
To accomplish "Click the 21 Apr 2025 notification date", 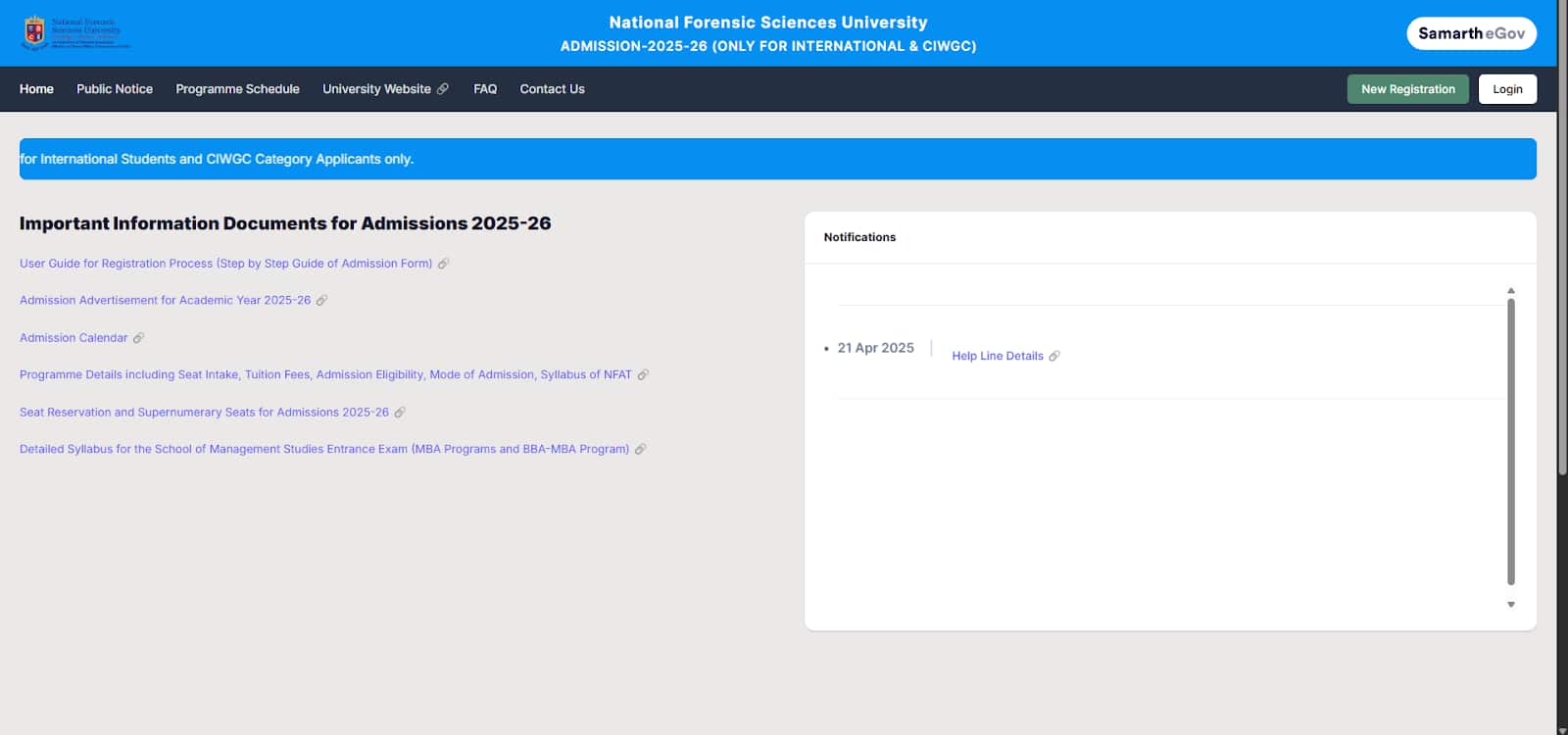I will [875, 348].
